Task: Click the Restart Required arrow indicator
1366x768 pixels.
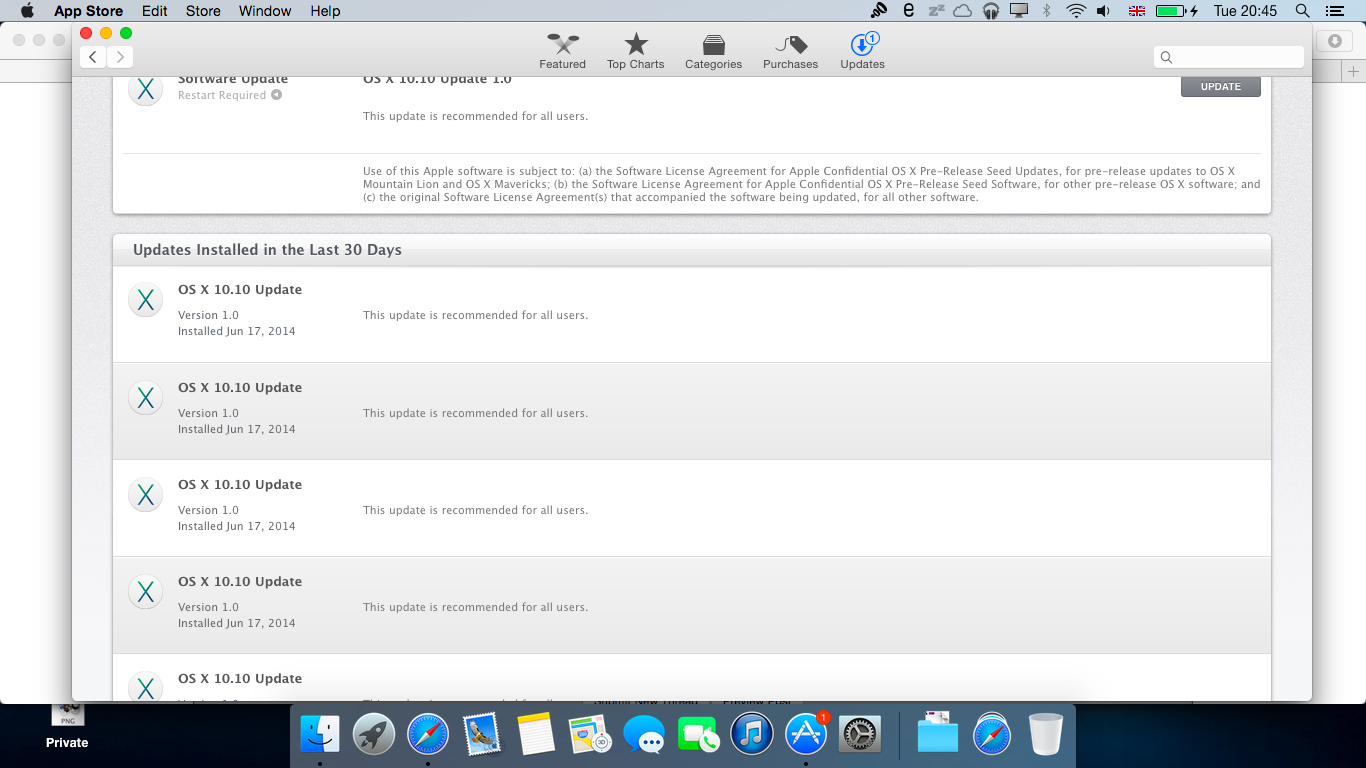Action: 276,95
